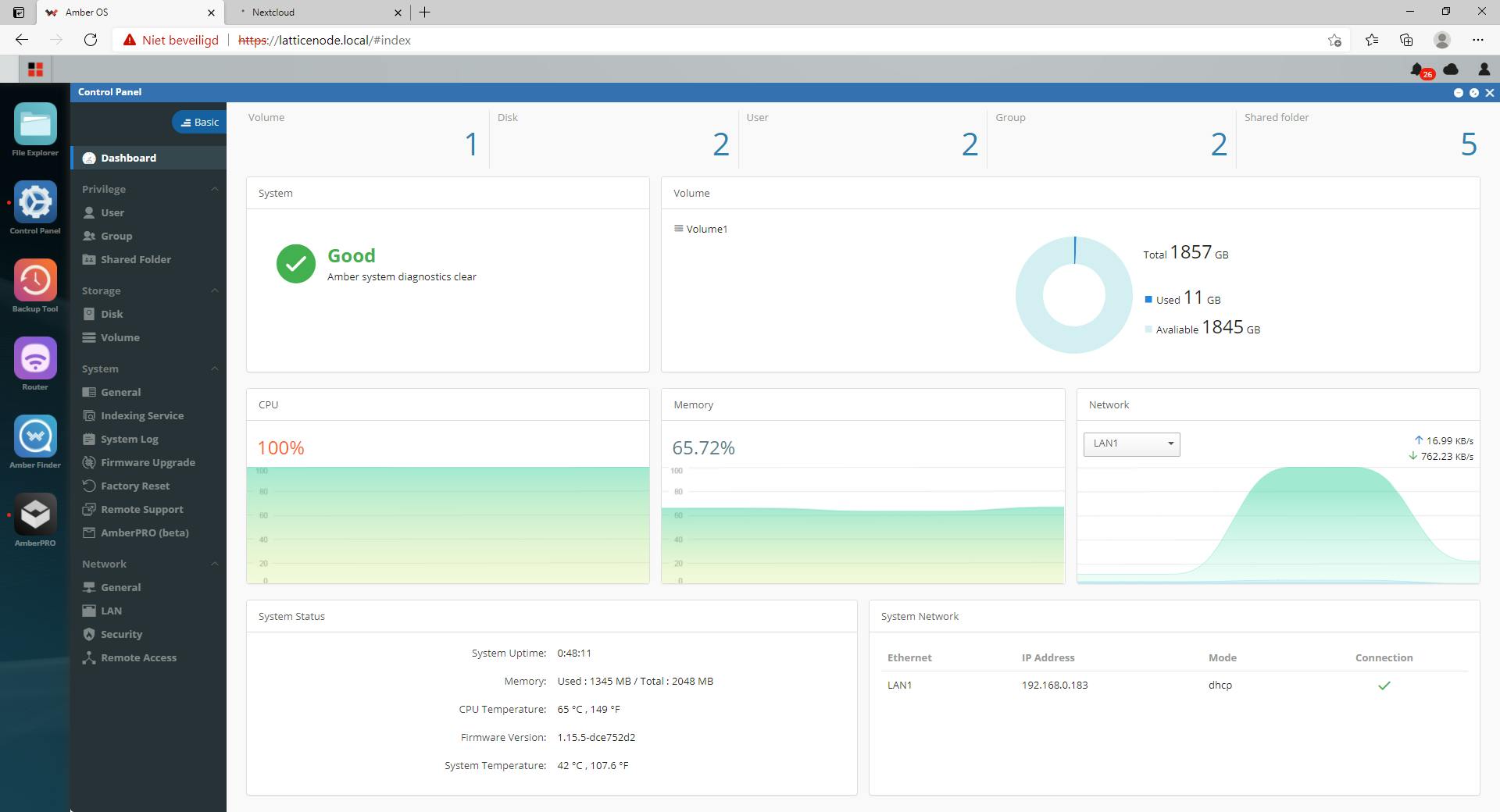The width and height of the screenshot is (1500, 812).
Task: Open a new browser tab
Action: pyautogui.click(x=424, y=12)
